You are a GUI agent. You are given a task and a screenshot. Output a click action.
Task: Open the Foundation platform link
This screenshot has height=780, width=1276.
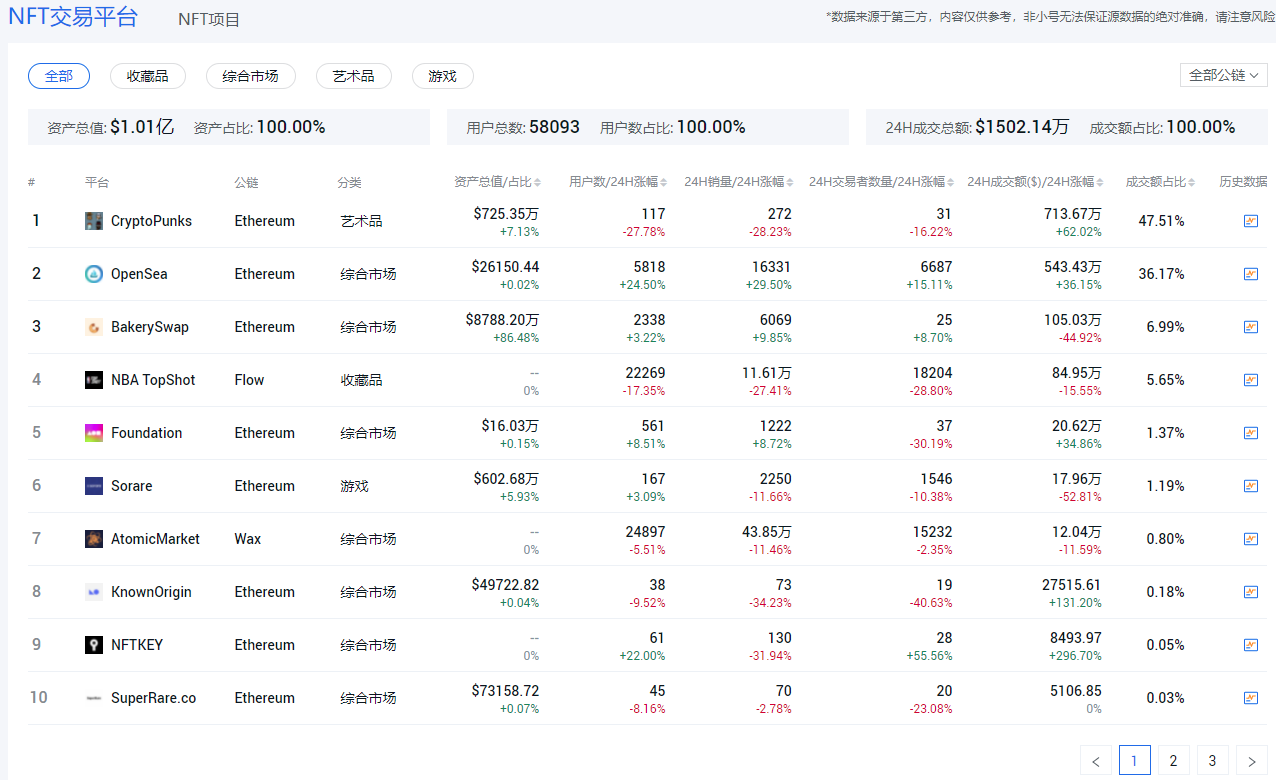tap(146, 433)
